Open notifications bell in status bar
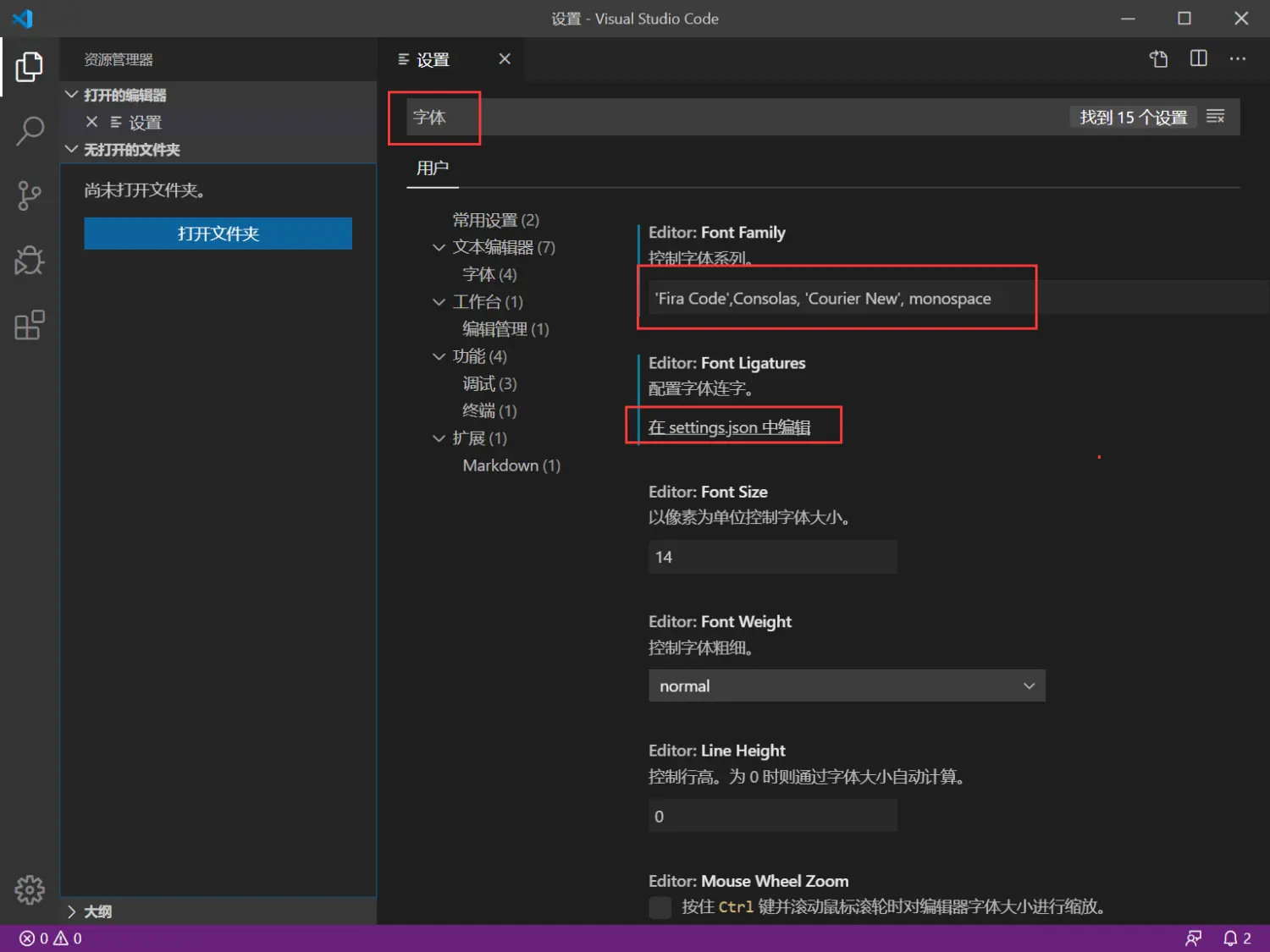Image resolution: width=1270 pixels, height=952 pixels. click(1237, 938)
